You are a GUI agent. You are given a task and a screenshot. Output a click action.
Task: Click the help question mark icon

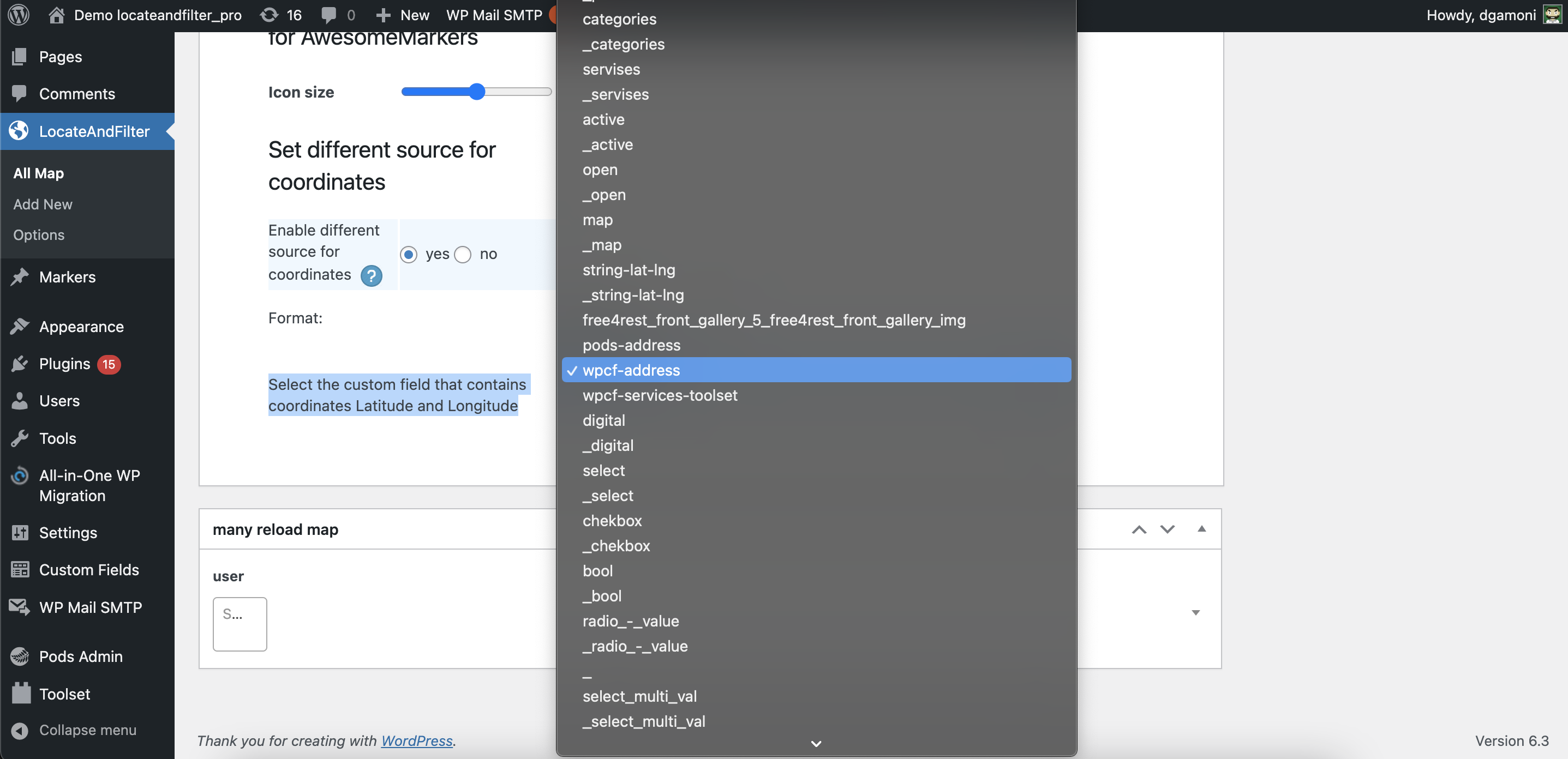coord(370,275)
